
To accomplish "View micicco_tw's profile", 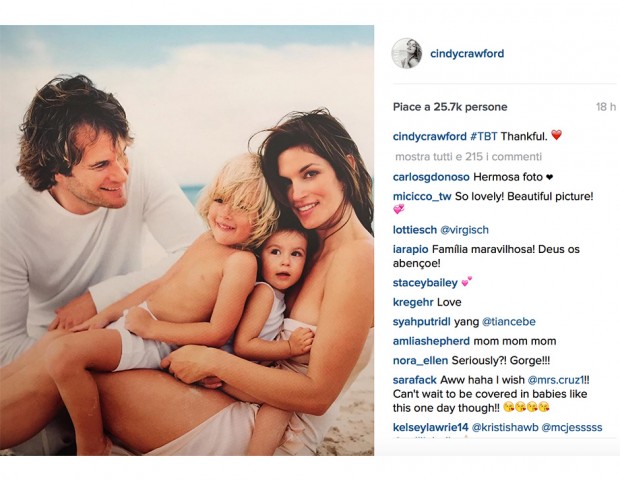I will tap(422, 196).
